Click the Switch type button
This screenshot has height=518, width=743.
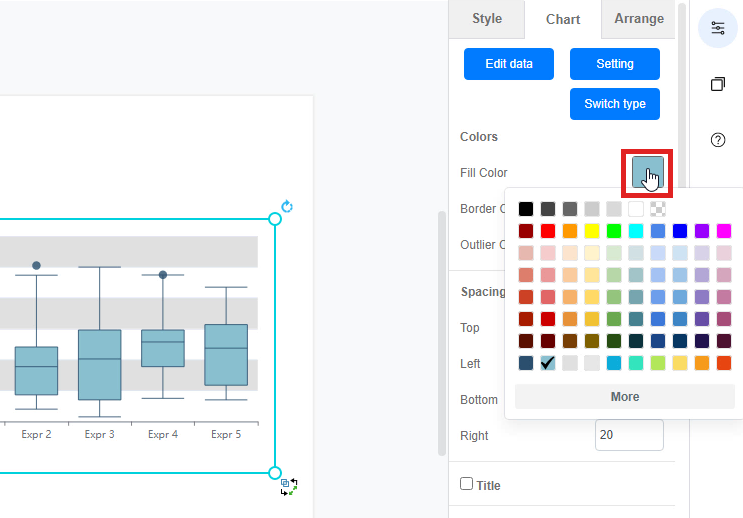pyautogui.click(x=615, y=104)
